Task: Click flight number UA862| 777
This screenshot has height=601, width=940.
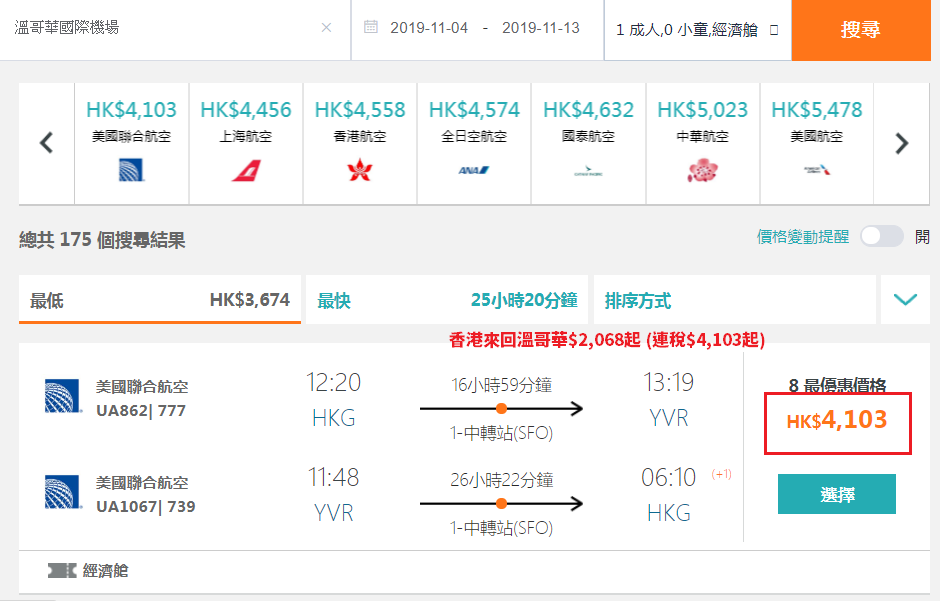Action: tap(141, 411)
